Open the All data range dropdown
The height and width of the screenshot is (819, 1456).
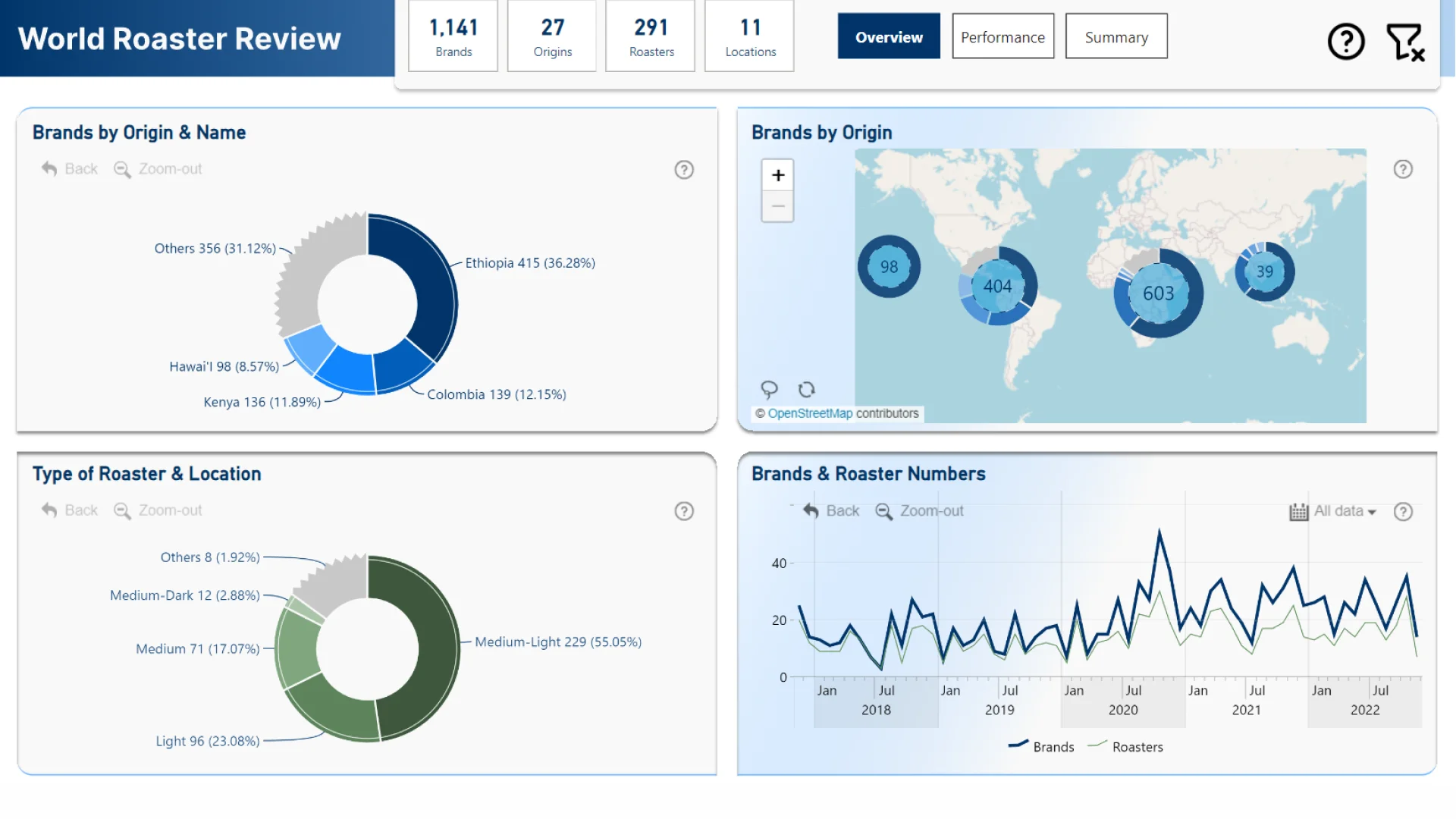[x=1345, y=511]
